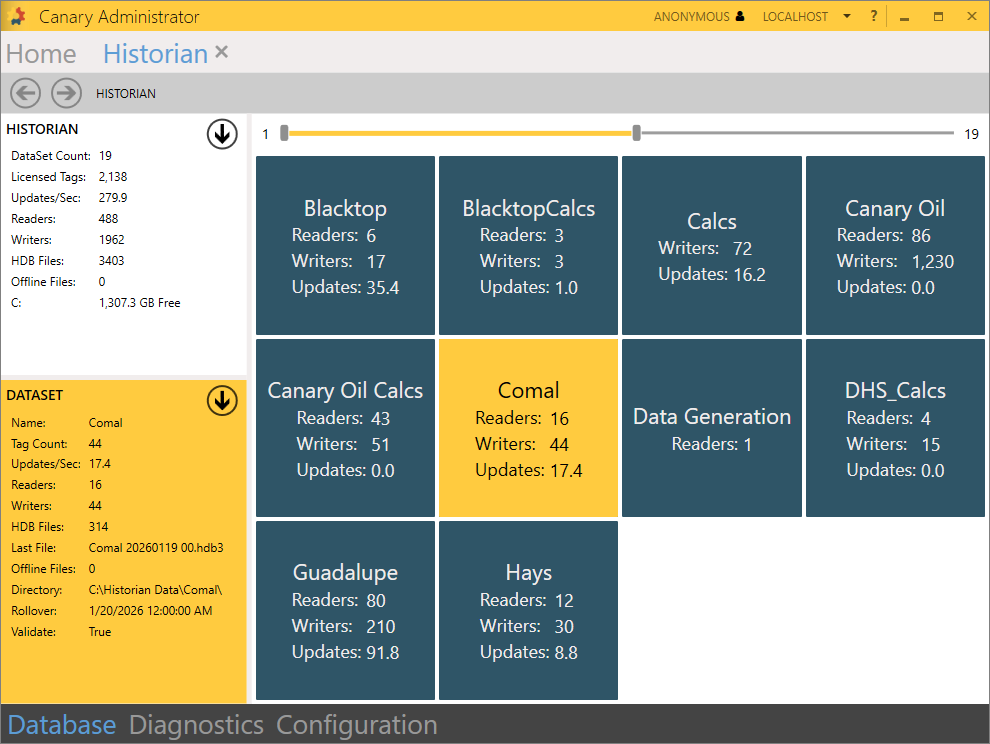Click the right slider handle
The height and width of the screenshot is (744, 990).
(x=637, y=133)
